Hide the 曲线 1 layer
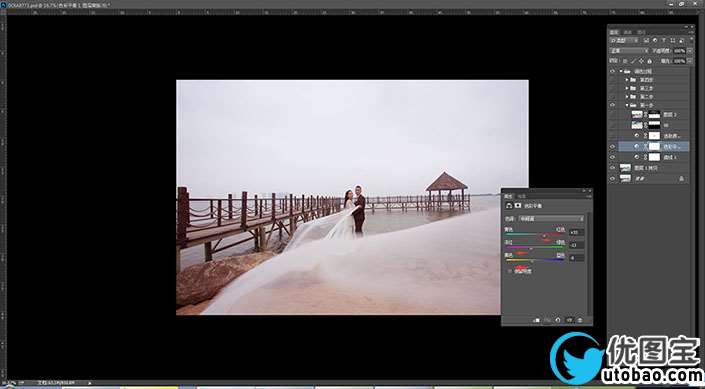 click(x=612, y=157)
